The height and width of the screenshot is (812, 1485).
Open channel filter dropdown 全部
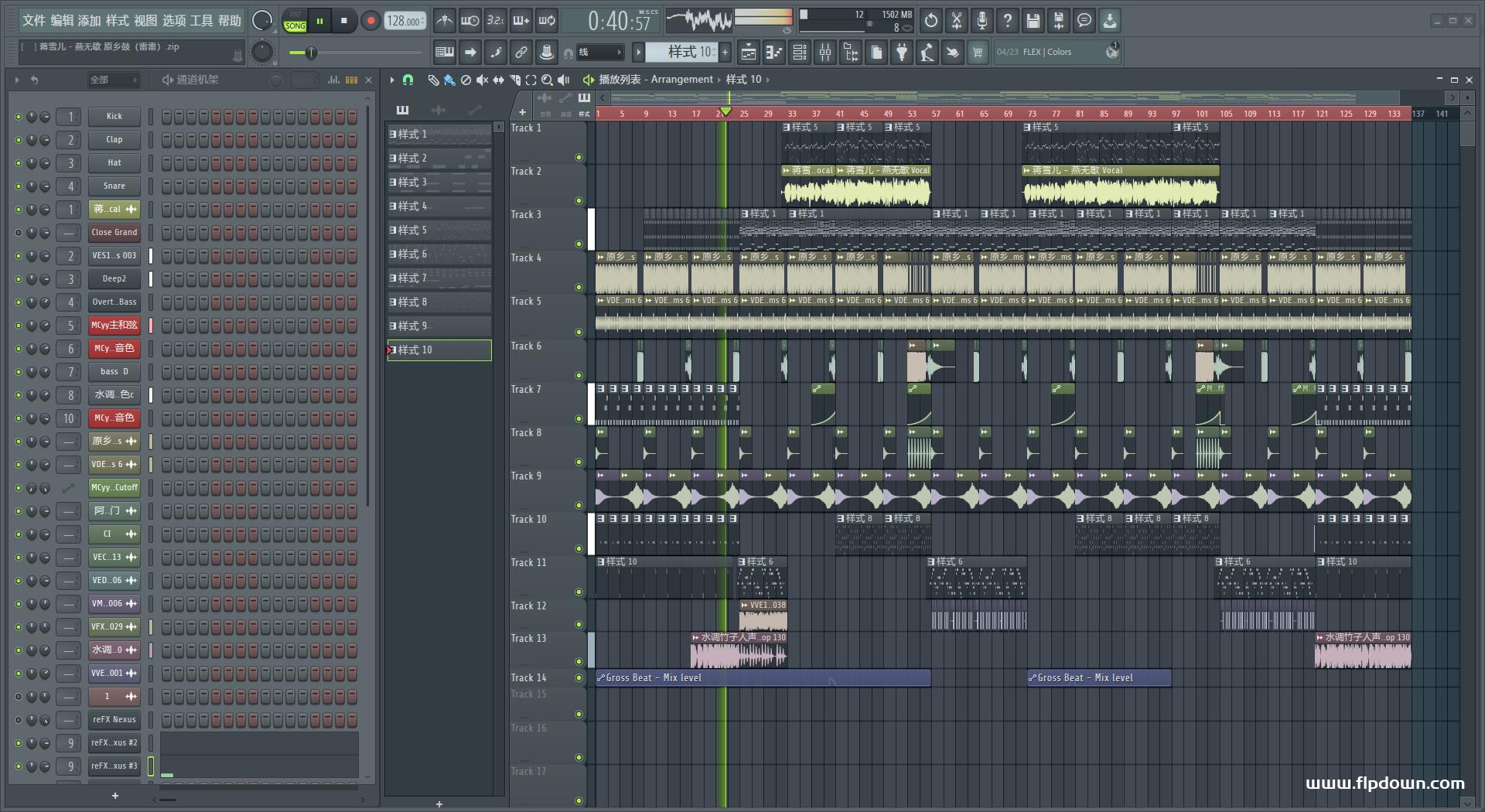point(113,80)
